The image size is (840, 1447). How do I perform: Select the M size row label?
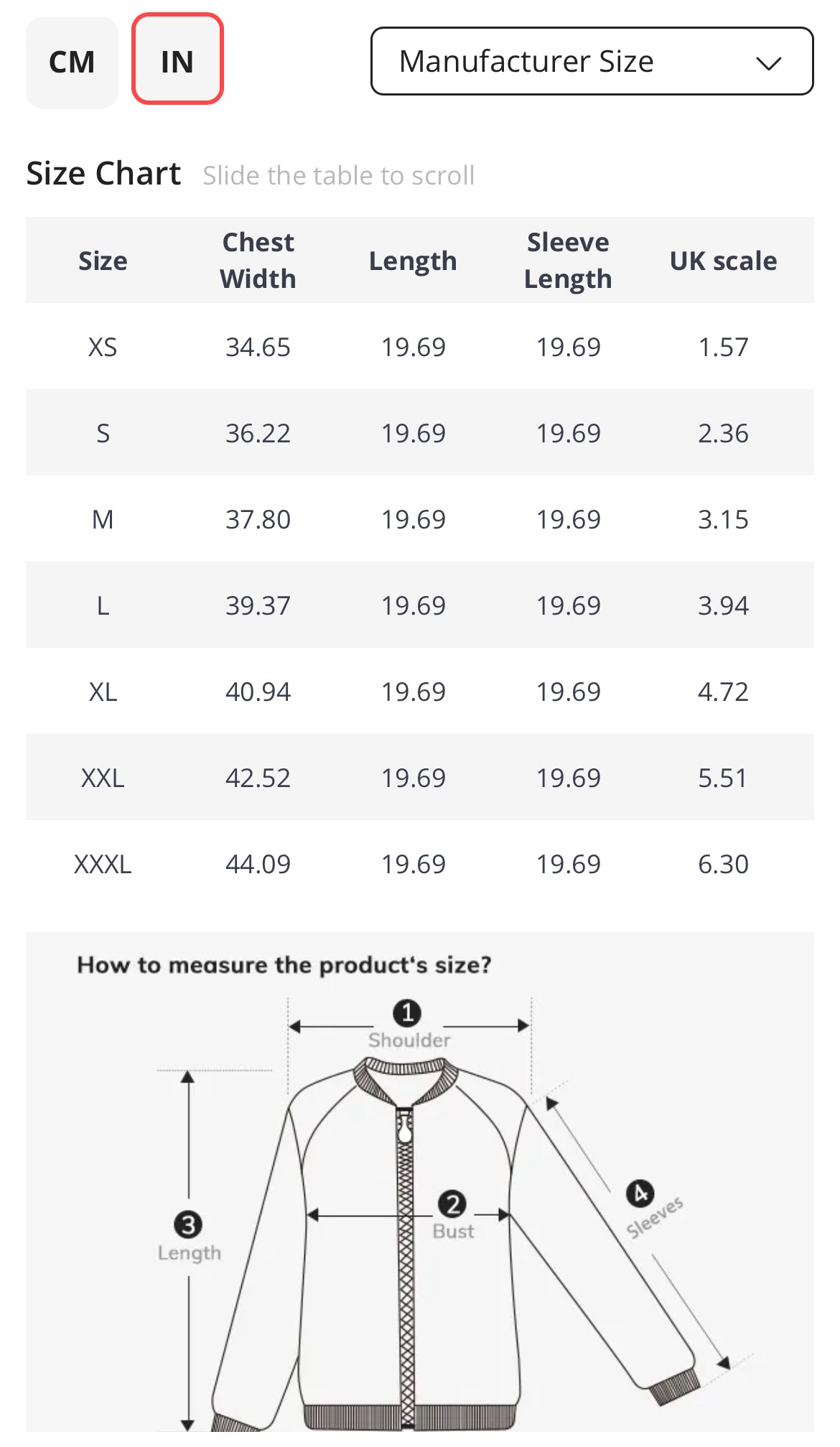[103, 519]
